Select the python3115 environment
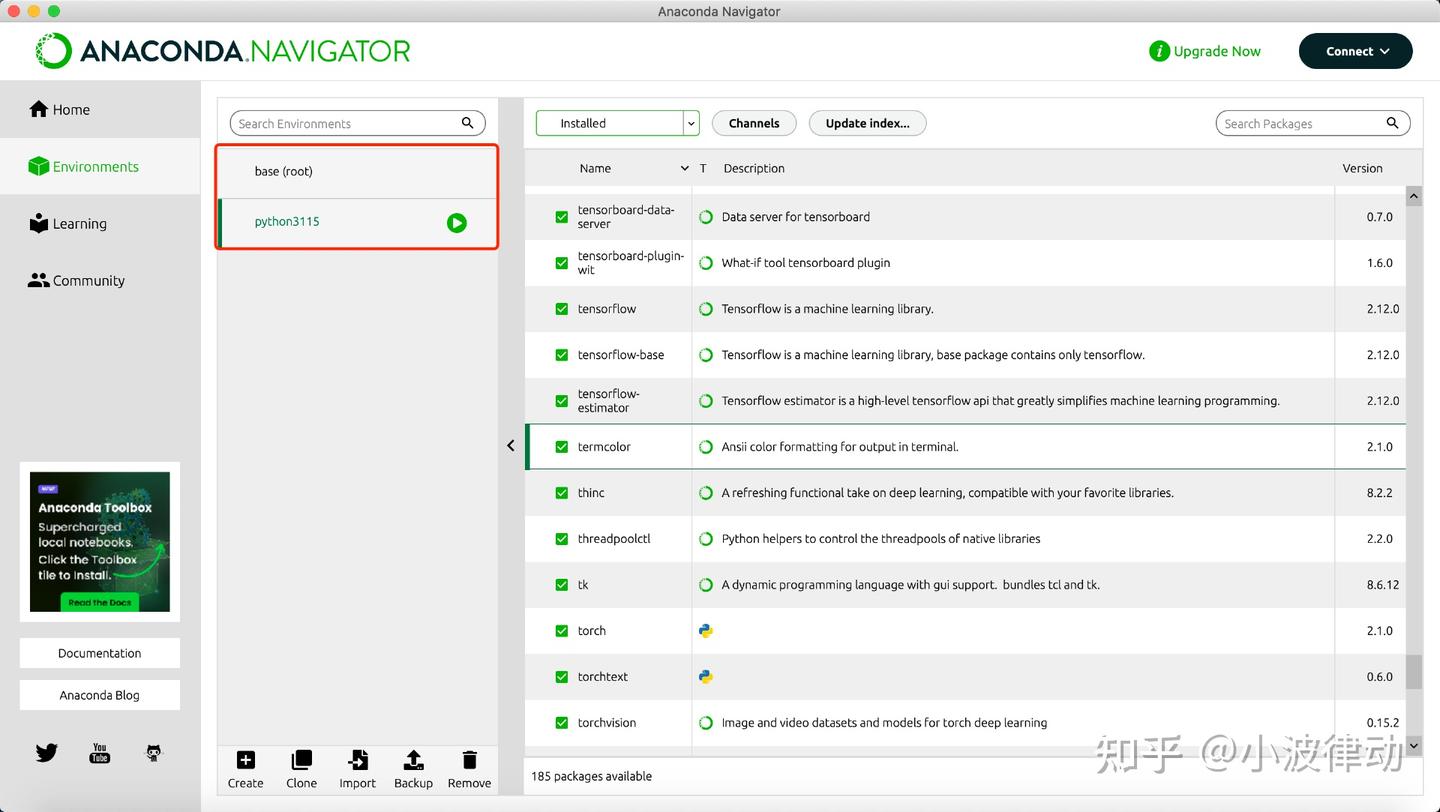The width and height of the screenshot is (1440, 812). [x=358, y=223]
